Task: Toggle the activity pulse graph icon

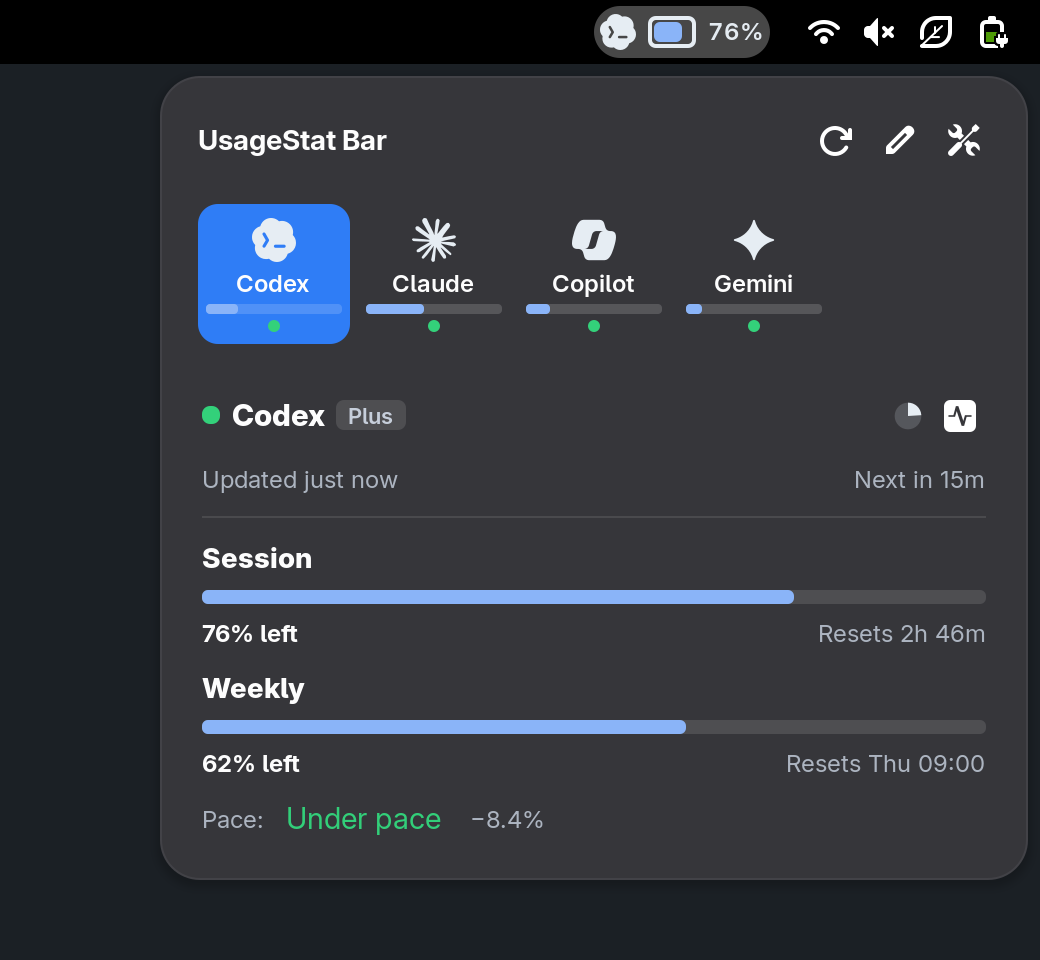Action: coord(960,416)
